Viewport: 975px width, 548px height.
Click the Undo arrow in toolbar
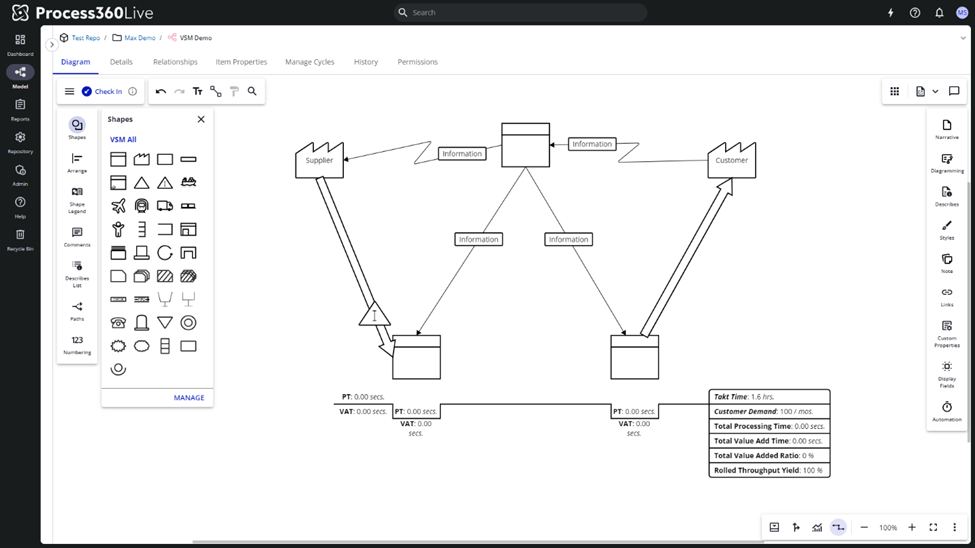coord(161,91)
